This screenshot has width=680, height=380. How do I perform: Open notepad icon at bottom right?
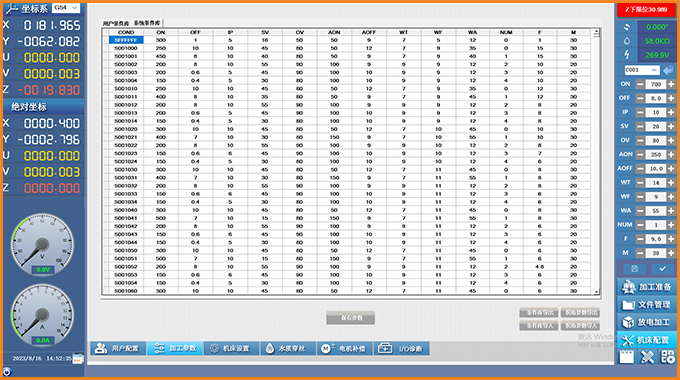626,357
